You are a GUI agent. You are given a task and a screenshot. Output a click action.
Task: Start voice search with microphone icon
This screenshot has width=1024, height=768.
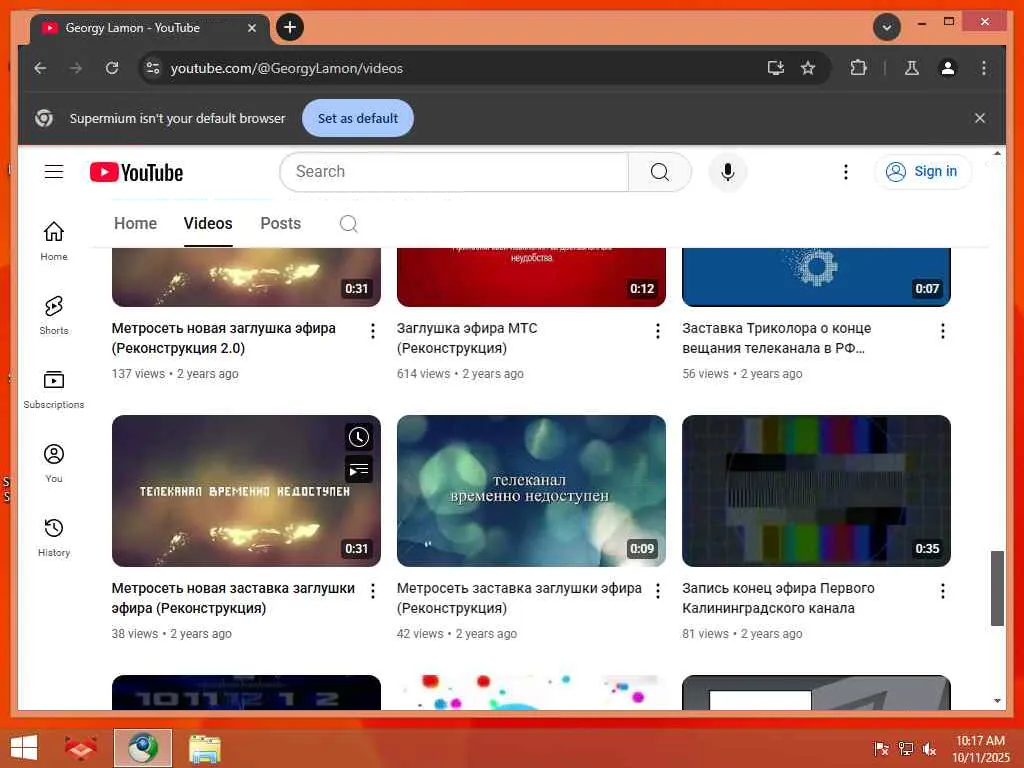pyautogui.click(x=728, y=172)
